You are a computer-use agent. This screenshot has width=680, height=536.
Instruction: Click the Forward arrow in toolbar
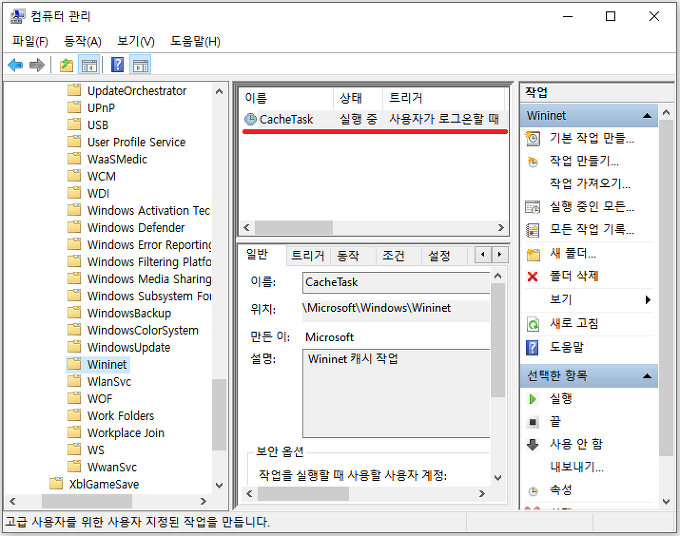coord(37,65)
